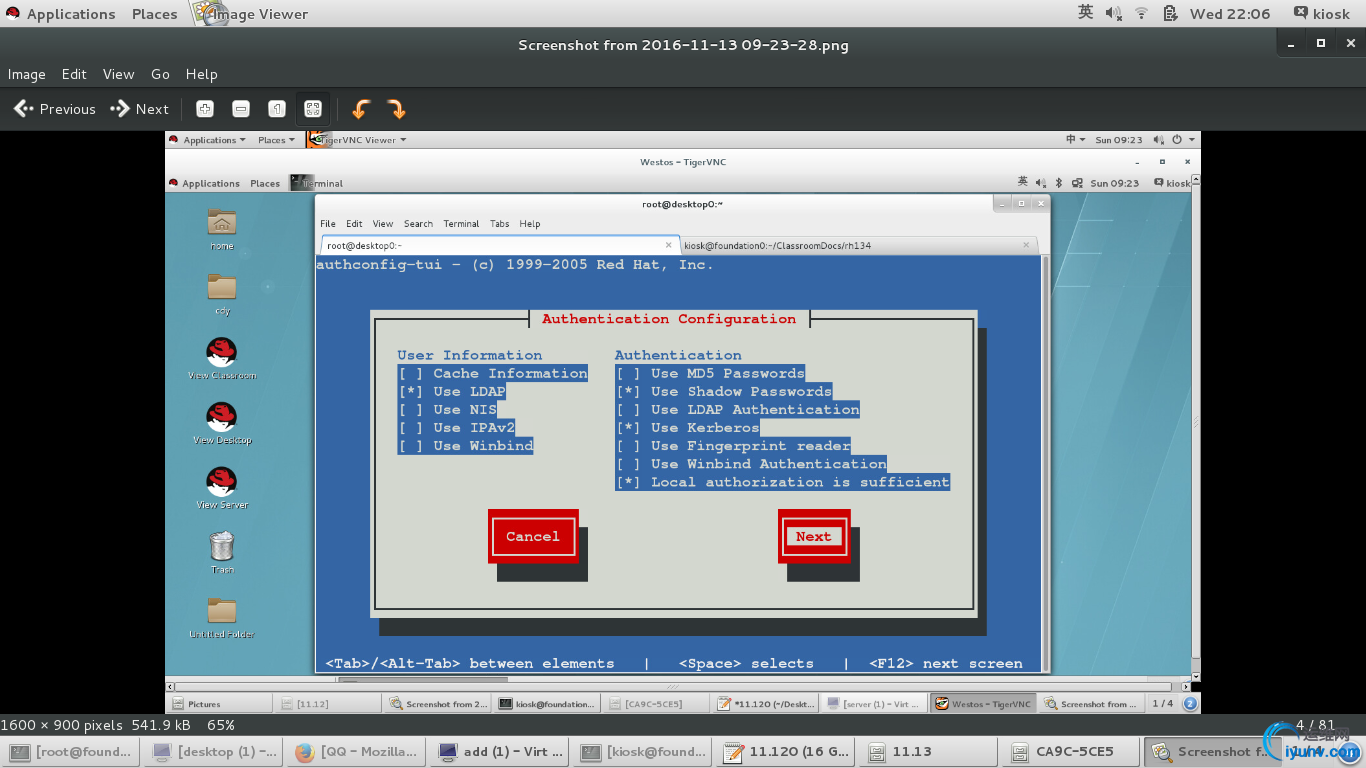Go to the next image in Image Viewer toolbar
The image size is (1366, 768).
pos(140,109)
